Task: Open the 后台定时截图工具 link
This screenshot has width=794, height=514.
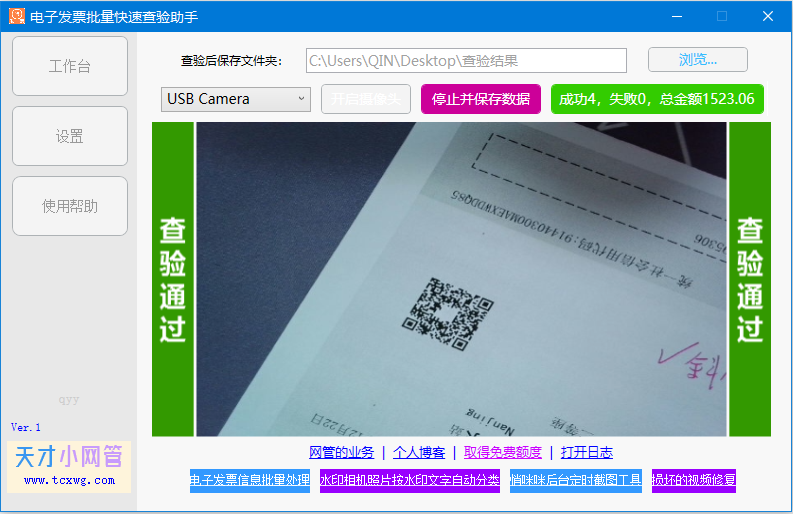Action: pyautogui.click(x=576, y=480)
